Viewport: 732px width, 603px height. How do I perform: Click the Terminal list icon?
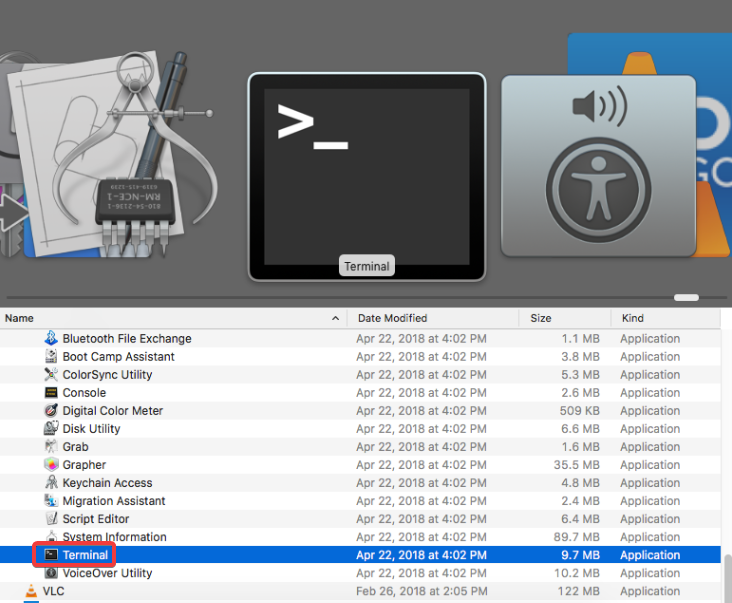tap(51, 554)
